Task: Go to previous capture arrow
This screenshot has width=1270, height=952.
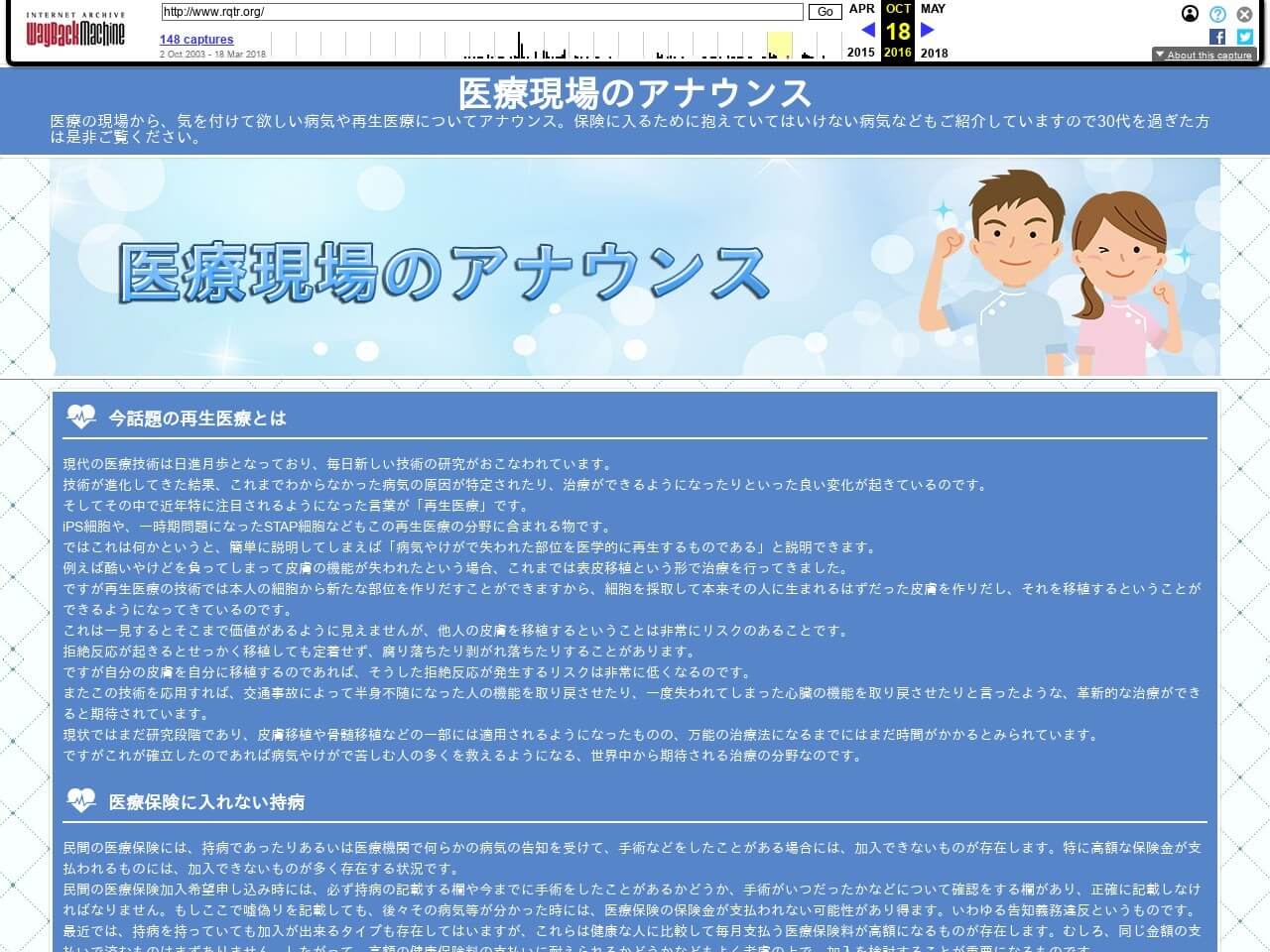Action: [867, 30]
